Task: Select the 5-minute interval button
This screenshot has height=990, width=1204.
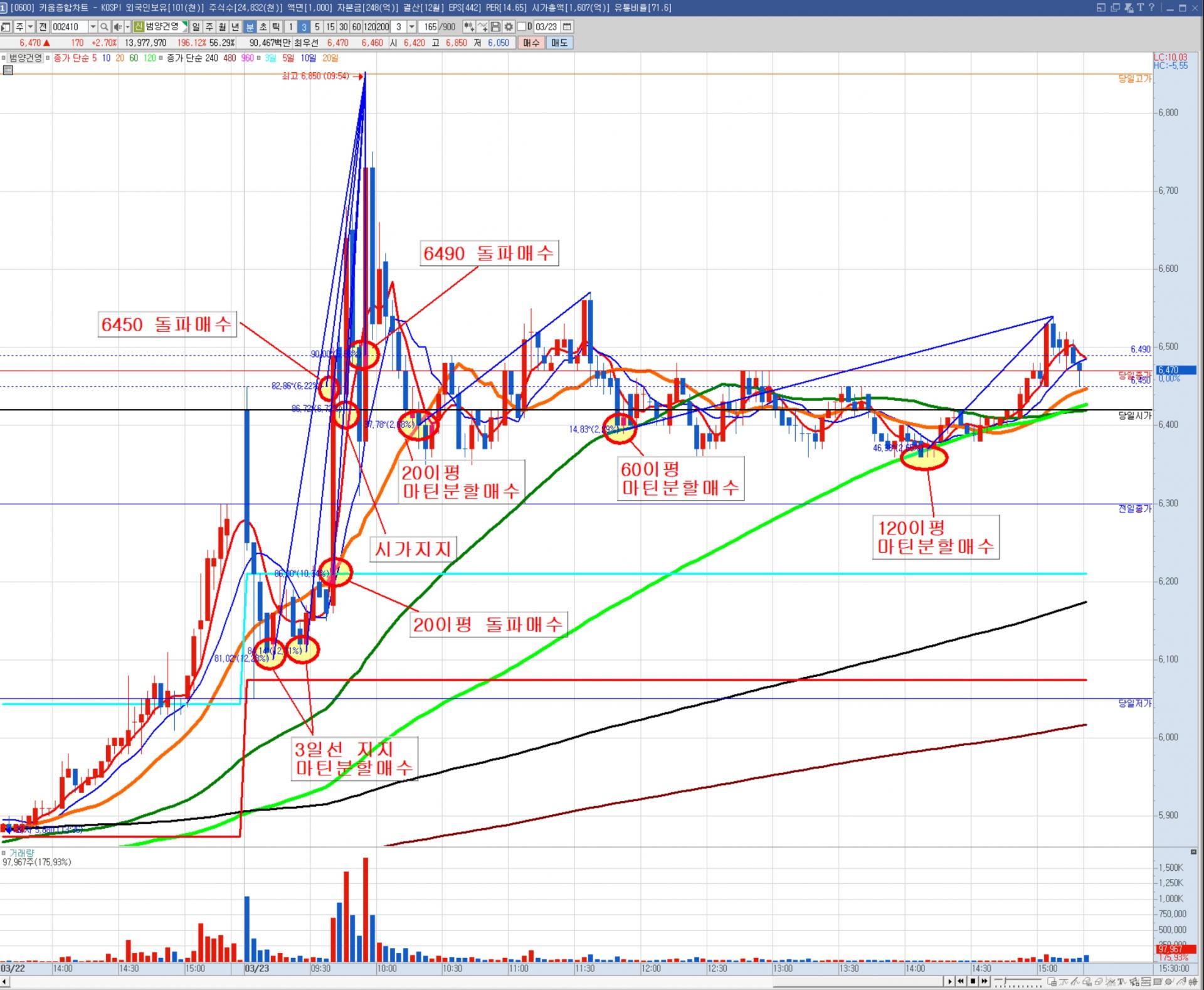Action: tap(317, 27)
